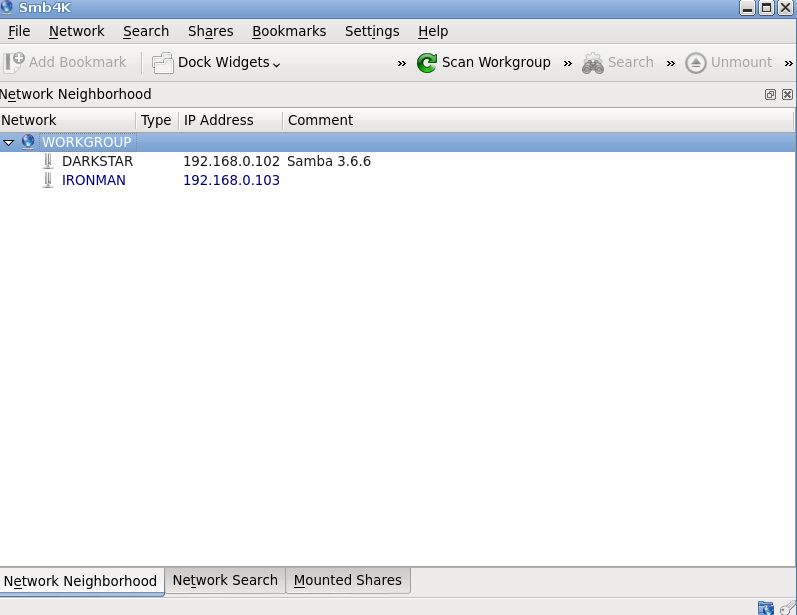Switch to the Network Neighborhood tab
This screenshot has width=797, height=615.
tap(81, 581)
